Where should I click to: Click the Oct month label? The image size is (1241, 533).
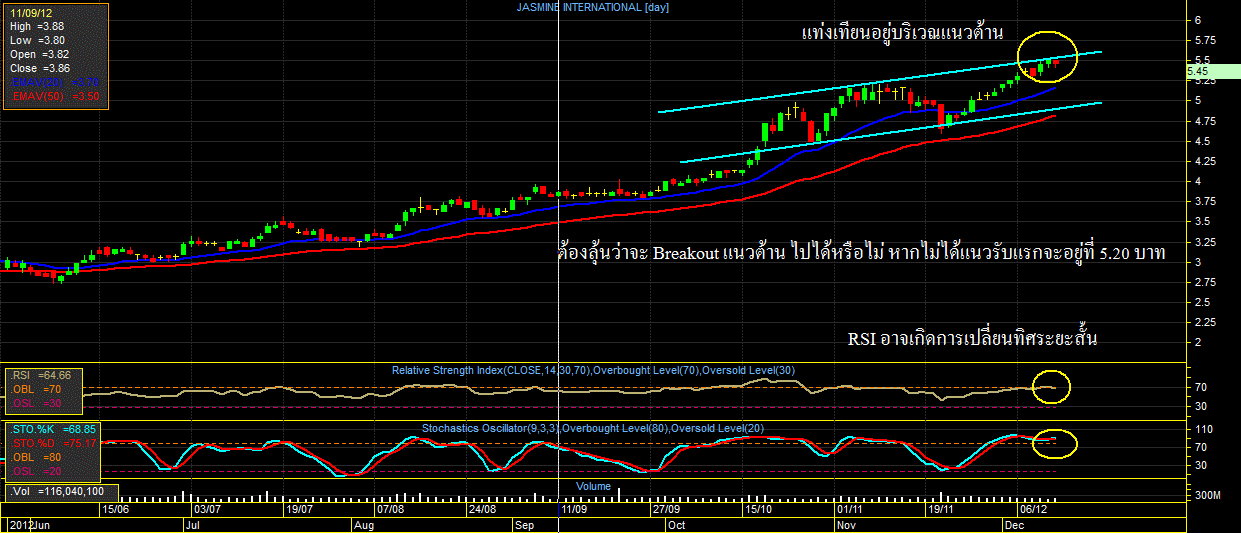[x=677, y=524]
